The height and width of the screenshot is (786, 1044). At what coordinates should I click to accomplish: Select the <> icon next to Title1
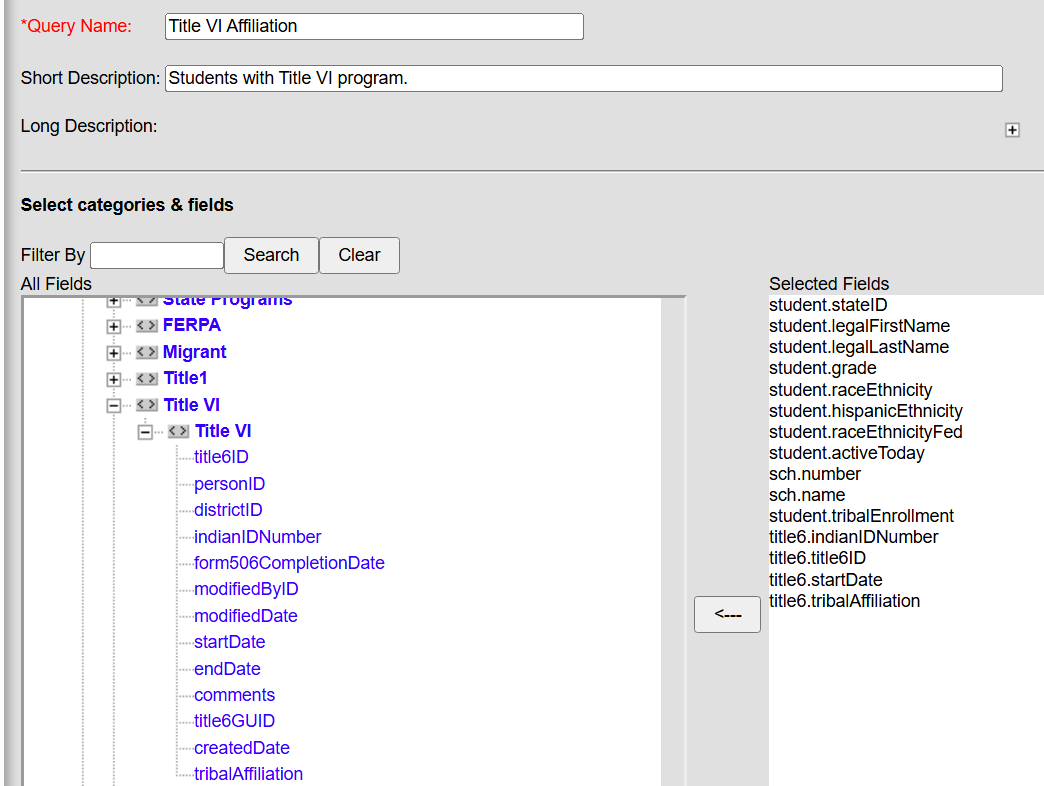coord(147,378)
